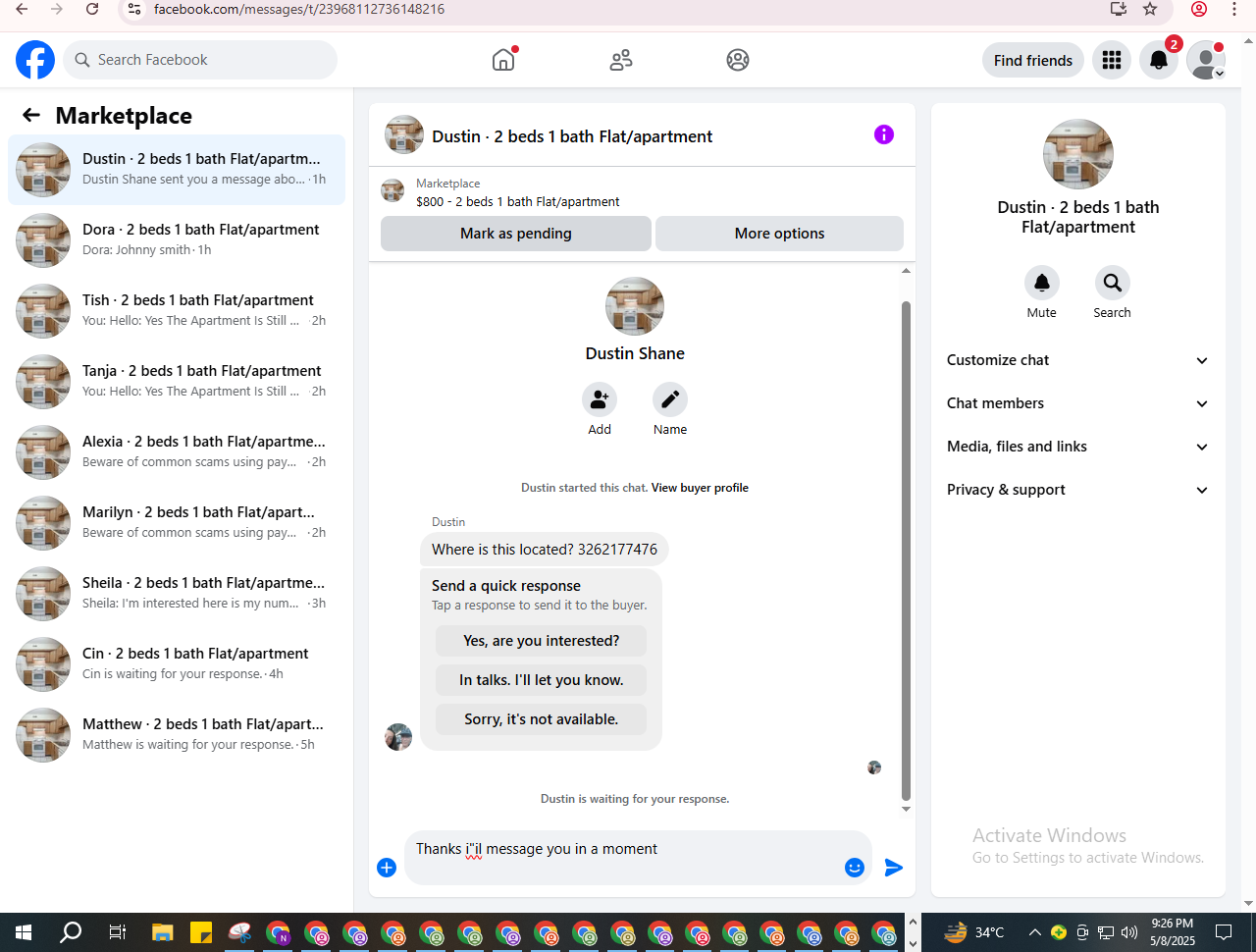Open the Tanja conversation
The image size is (1256, 952).
(177, 382)
